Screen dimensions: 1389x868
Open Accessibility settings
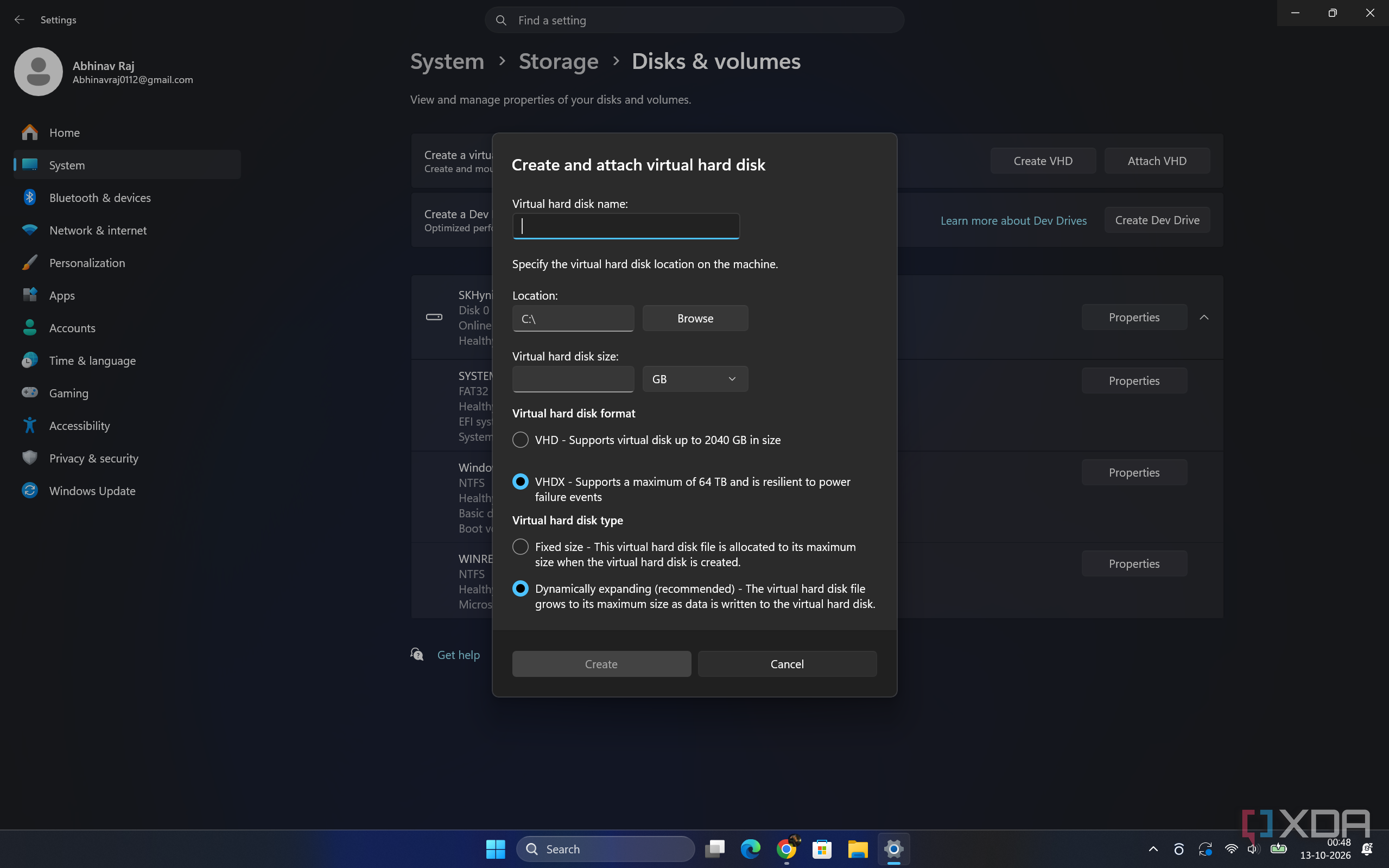click(x=127, y=426)
